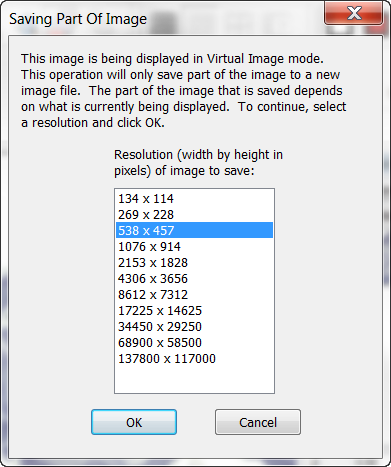
Task: Click blank dialog area left of the listbox
Action: [62, 290]
